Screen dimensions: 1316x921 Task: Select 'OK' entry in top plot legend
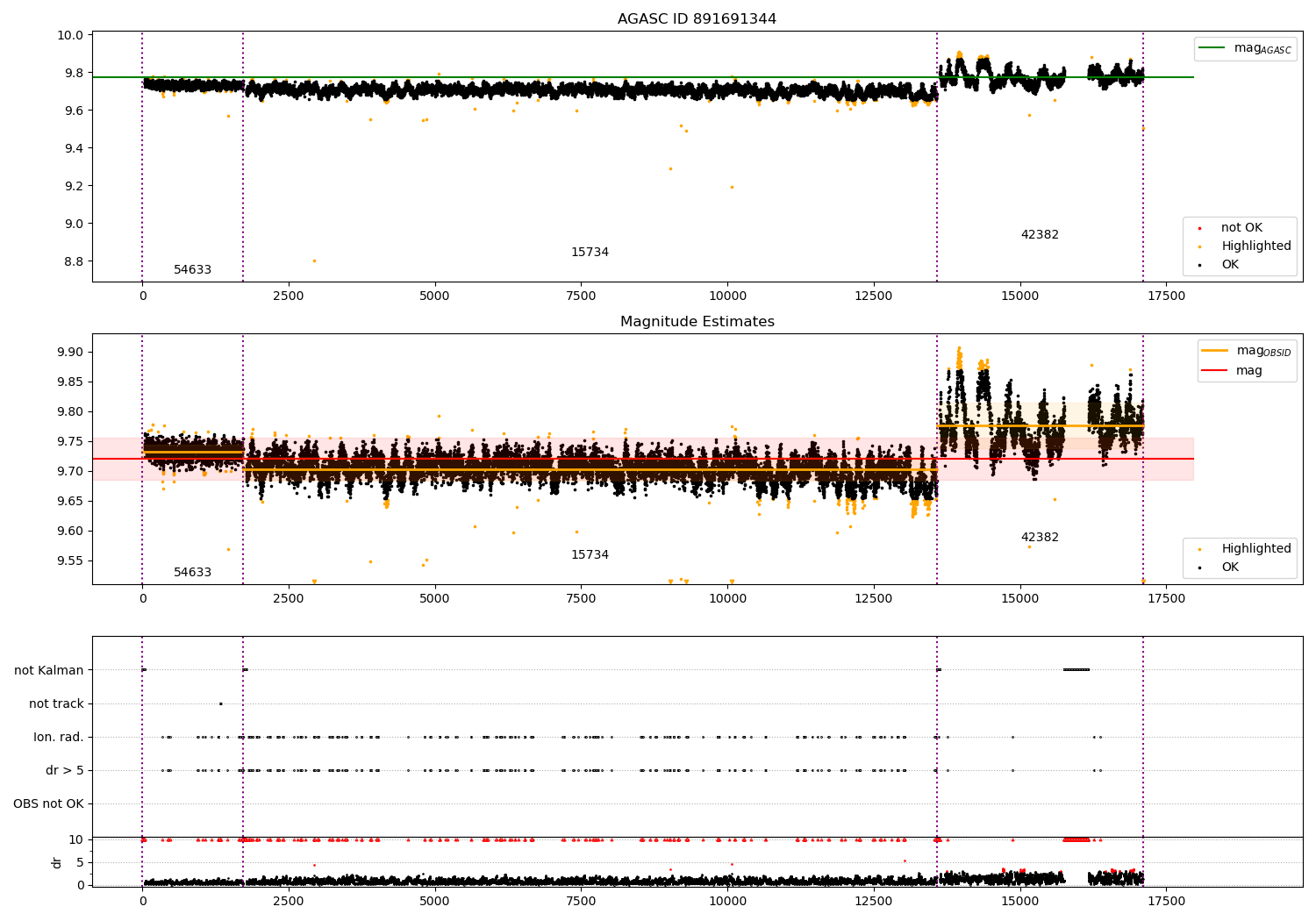pos(1228,265)
